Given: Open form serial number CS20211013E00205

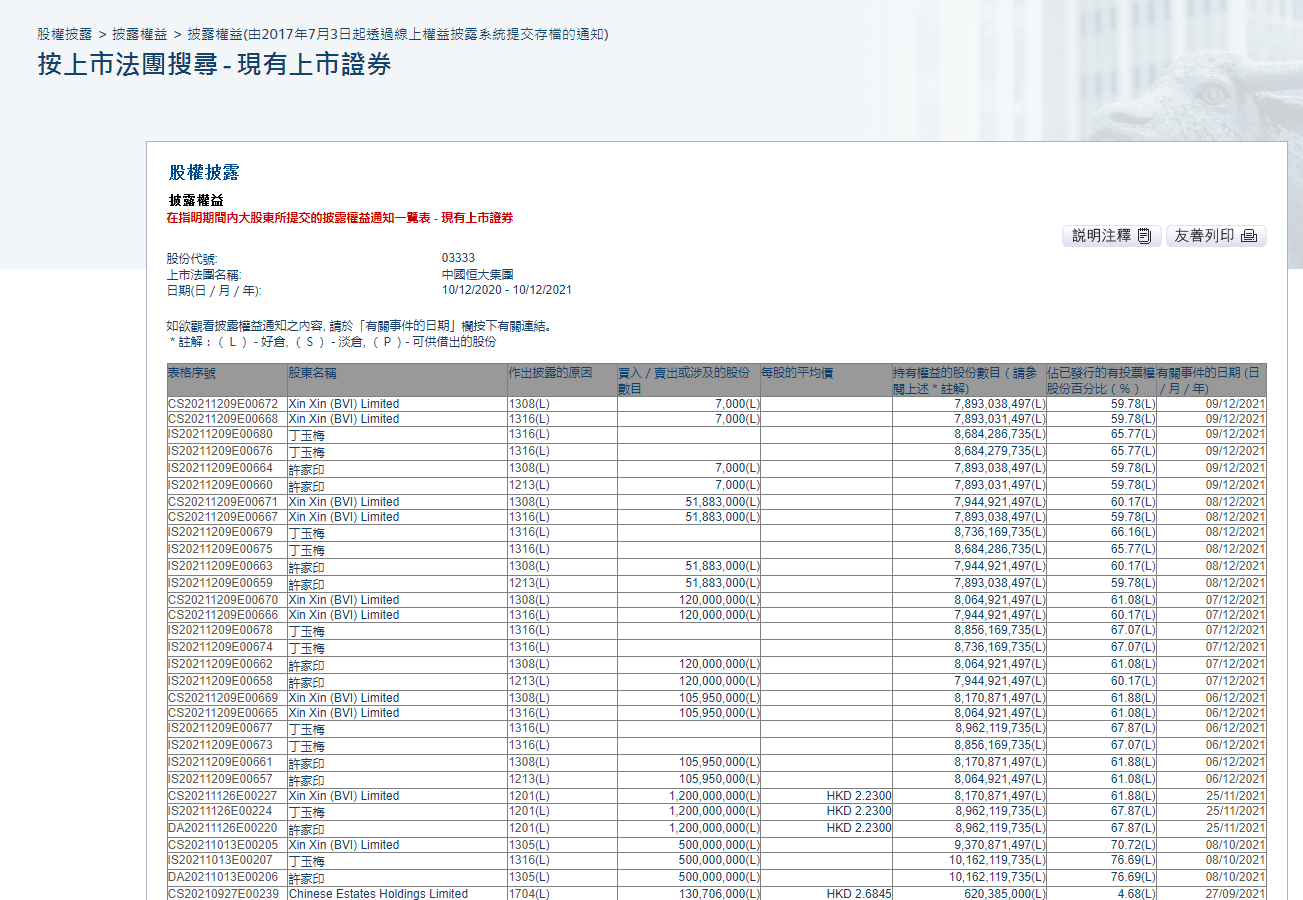Looking at the screenshot, I should click(x=222, y=845).
